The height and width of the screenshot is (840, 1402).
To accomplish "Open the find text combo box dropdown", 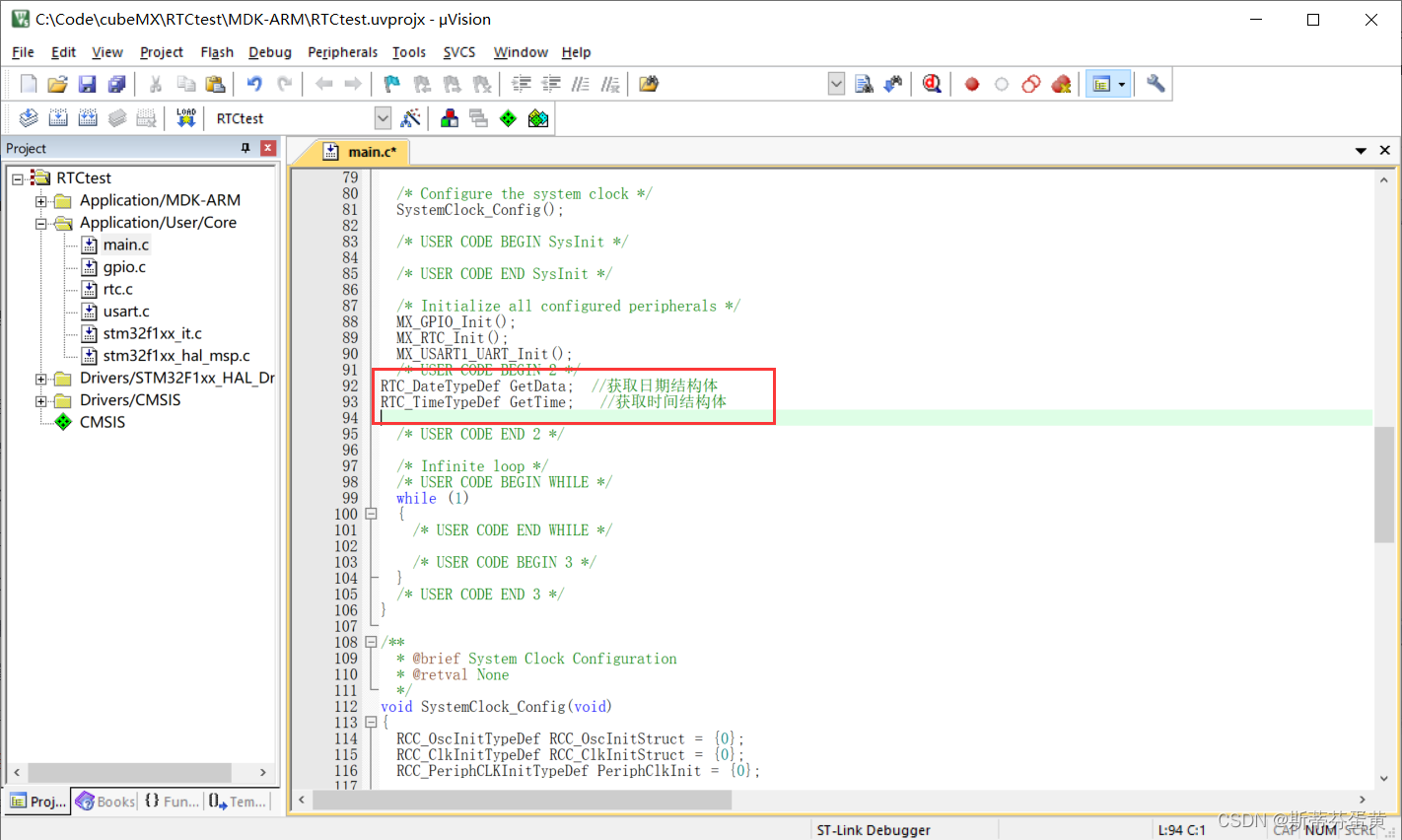I will [836, 84].
